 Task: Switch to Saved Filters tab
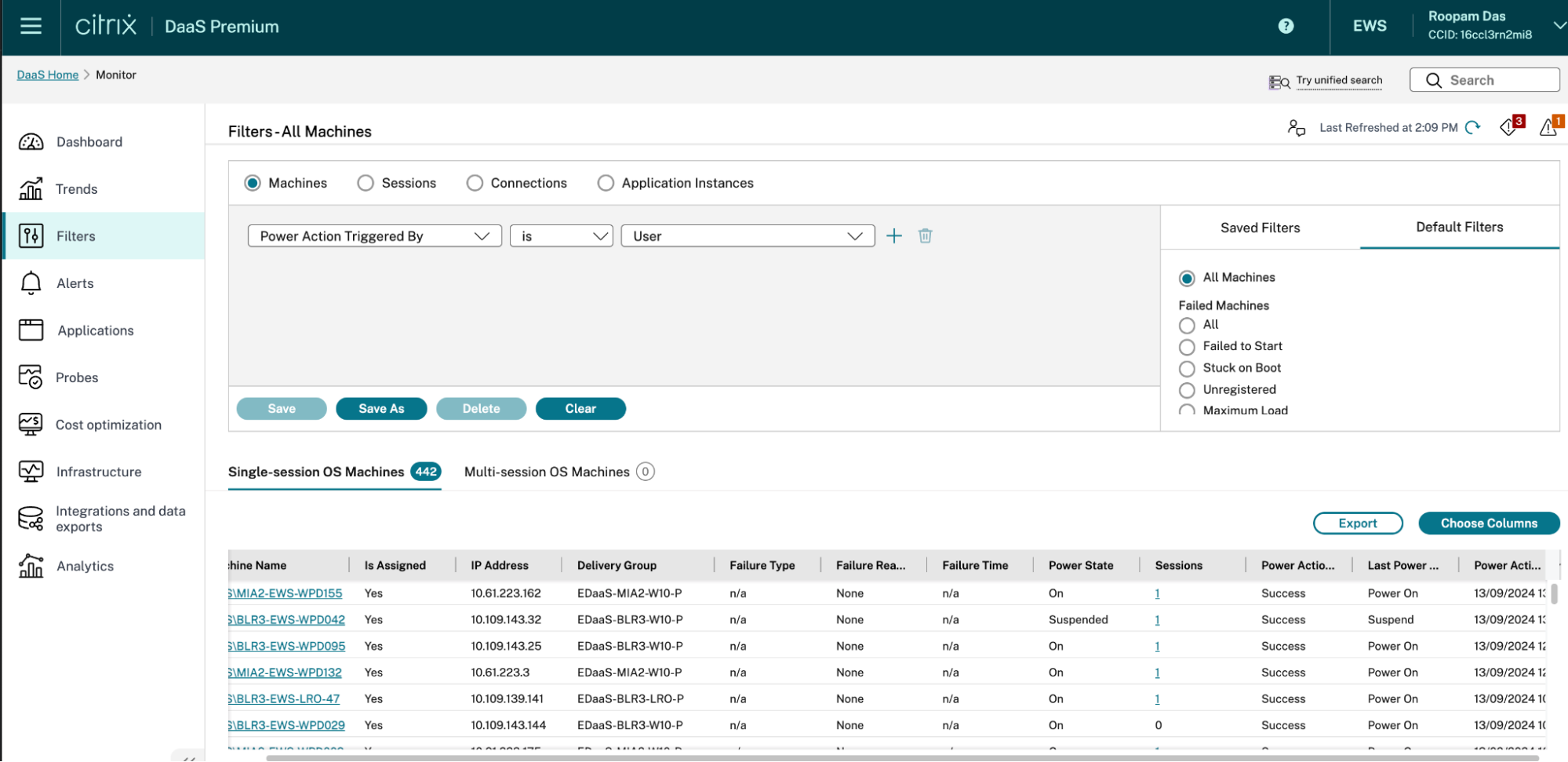pos(1260,228)
